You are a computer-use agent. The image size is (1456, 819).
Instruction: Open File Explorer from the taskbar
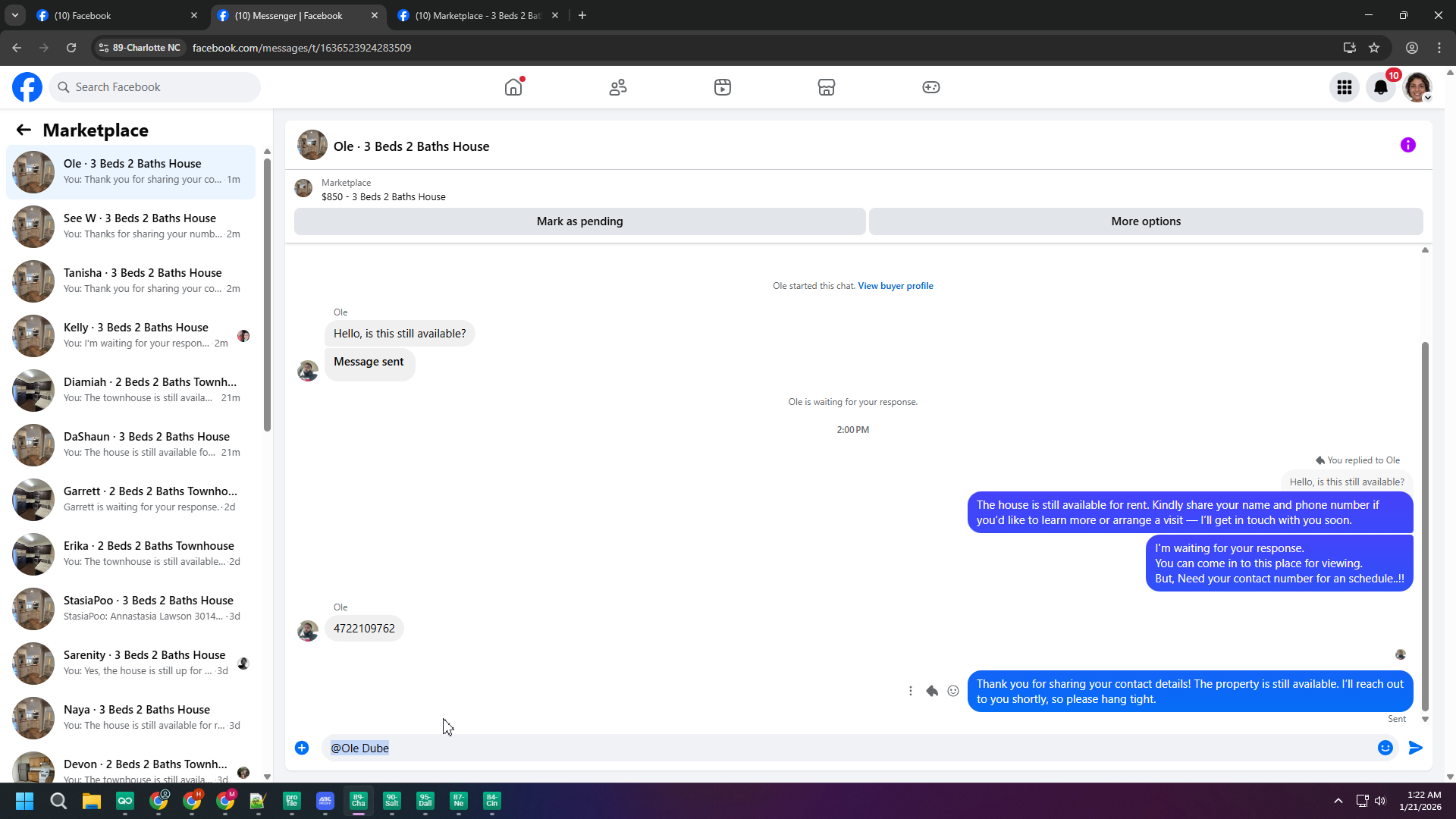click(92, 801)
